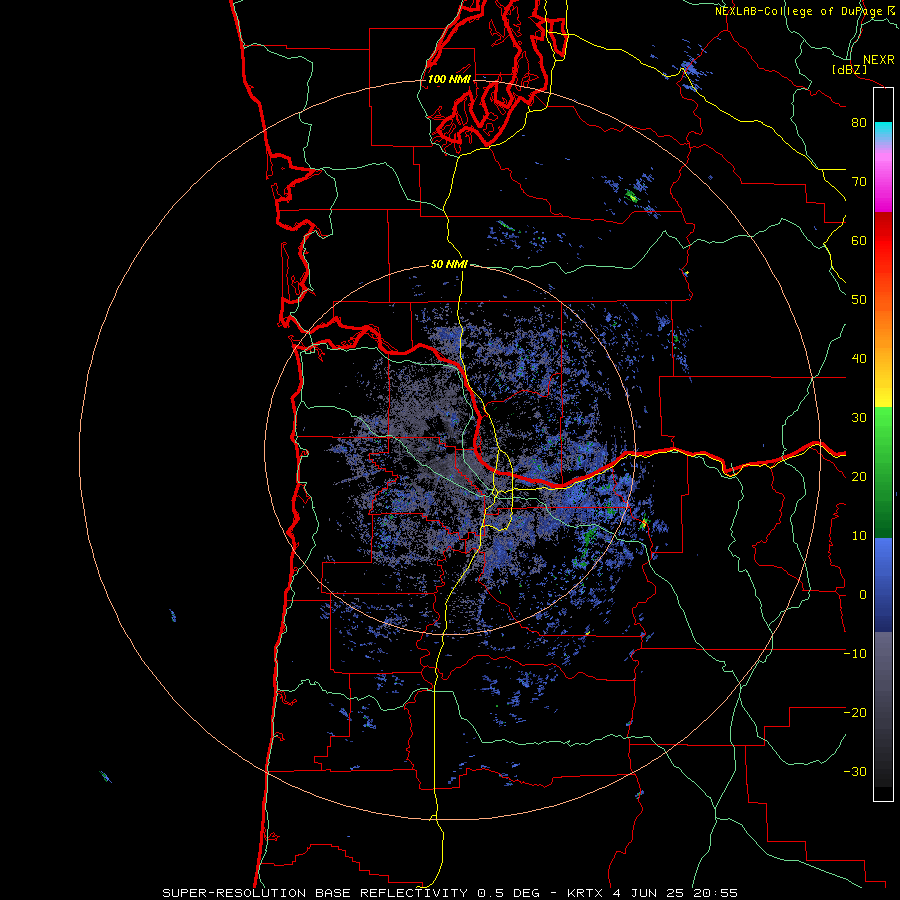The image size is (900, 900).
Task: Click the "SUPER-RESOLUTION BASE REFLECTIVITY" caption text
Action: pyautogui.click(x=315, y=893)
